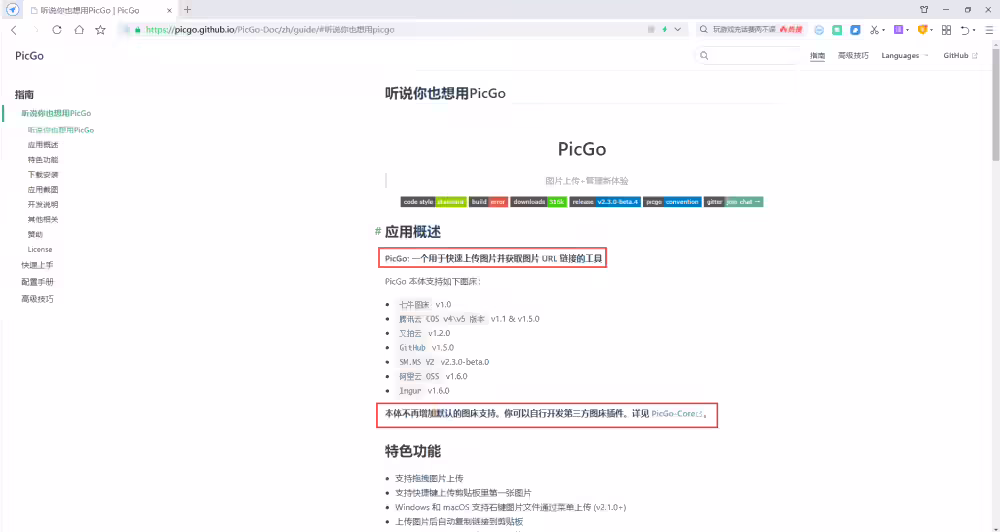Go to 赞助 in the sidebar
1000x532 pixels.
35,235
